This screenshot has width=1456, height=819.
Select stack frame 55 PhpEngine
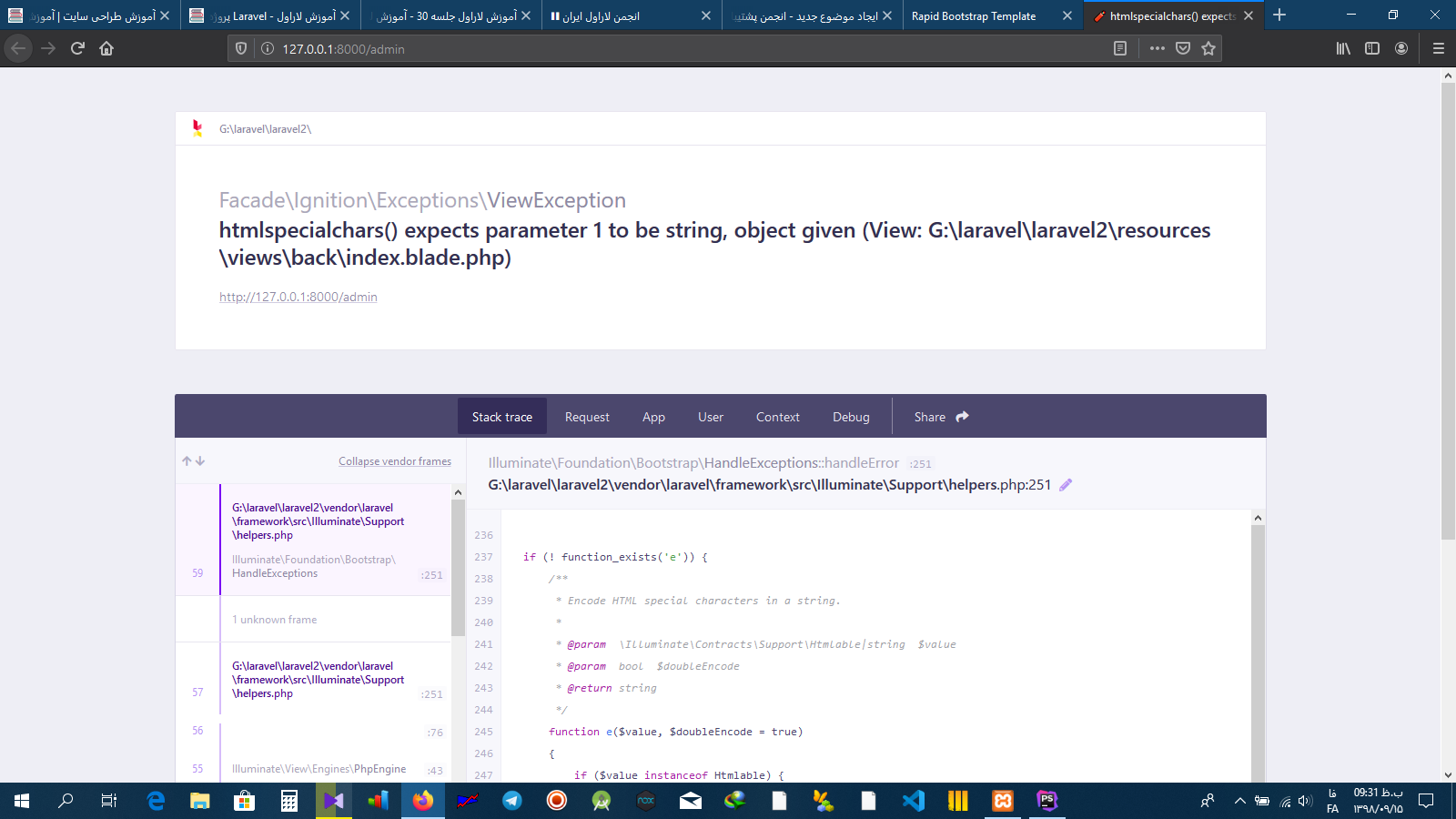(313, 769)
